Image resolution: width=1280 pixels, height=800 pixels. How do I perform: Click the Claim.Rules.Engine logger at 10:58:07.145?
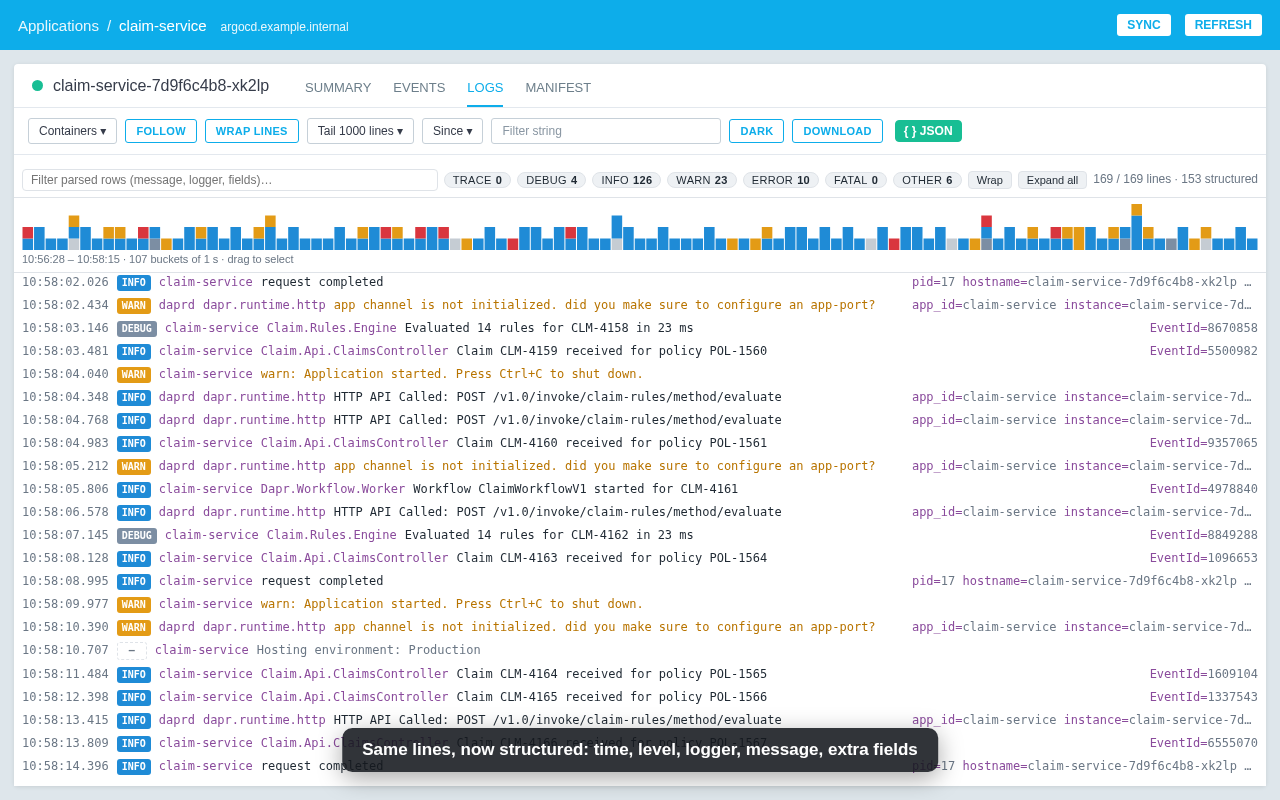coord(332,535)
